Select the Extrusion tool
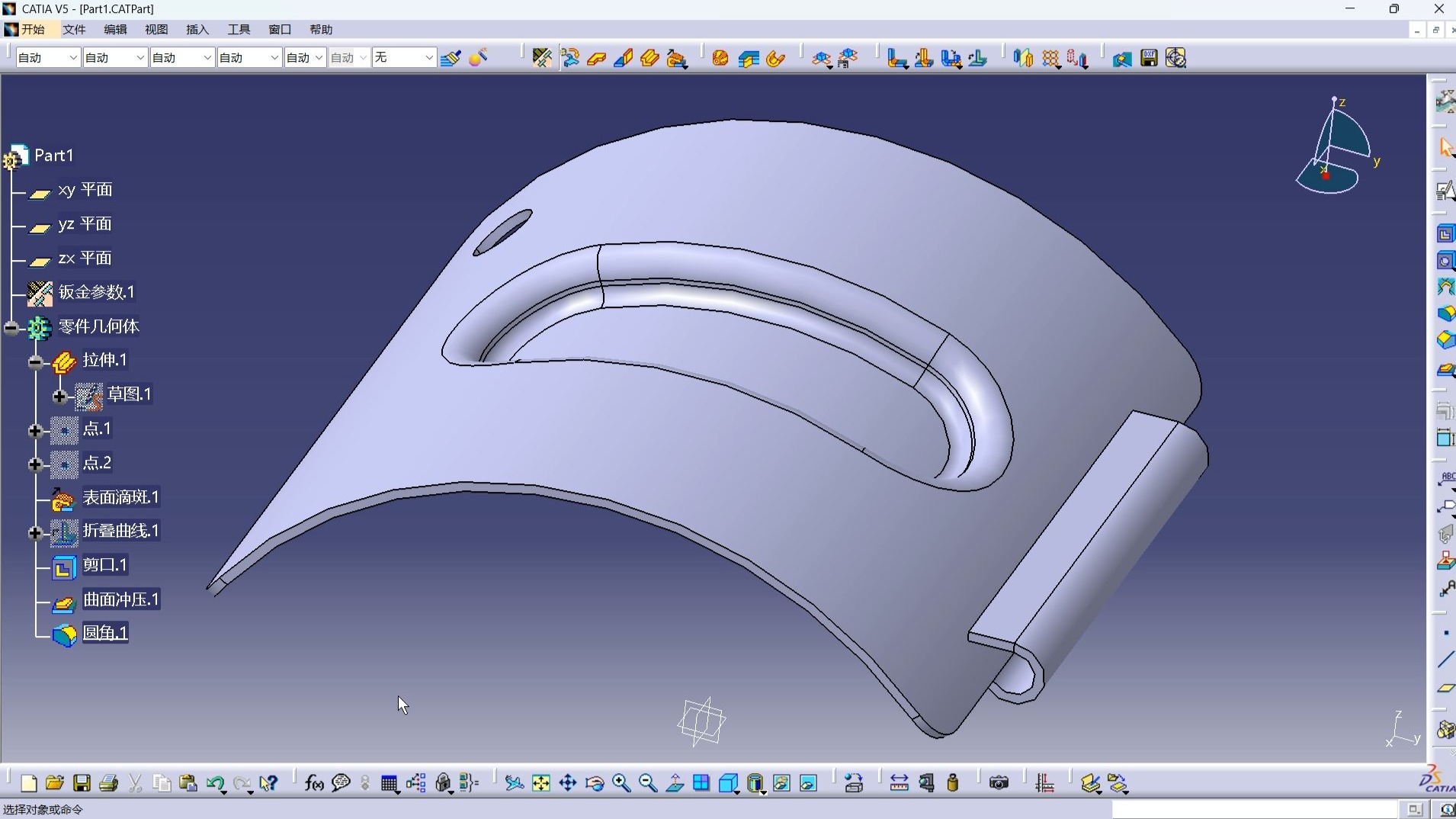The image size is (1456, 819). pyautogui.click(x=650, y=58)
